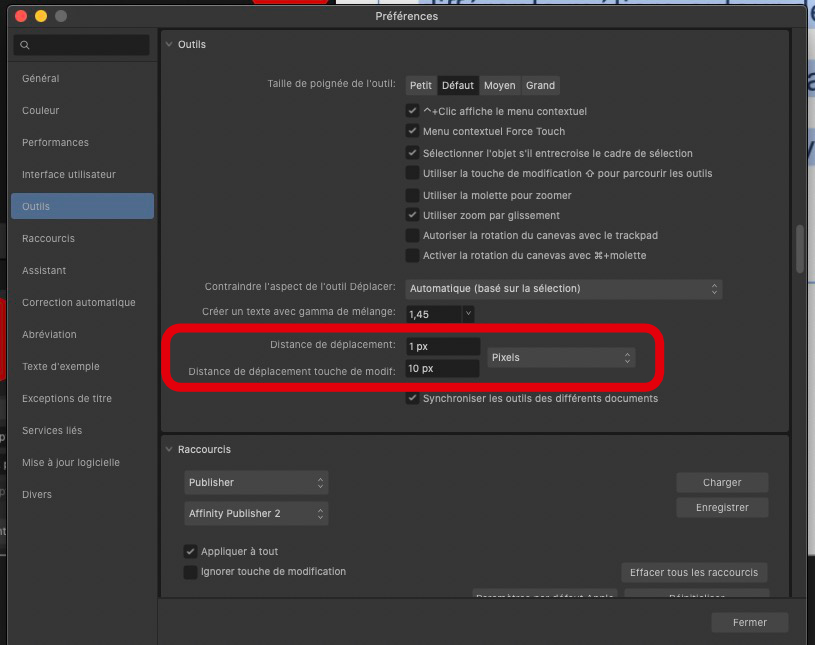Click the Fermer button
The width and height of the screenshot is (815, 645).
click(x=750, y=623)
